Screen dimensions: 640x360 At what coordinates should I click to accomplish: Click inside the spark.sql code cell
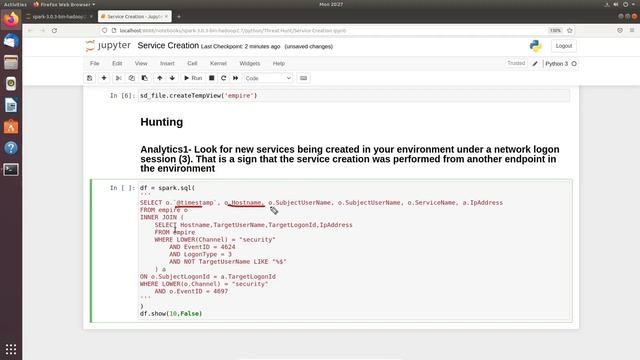[354, 251]
